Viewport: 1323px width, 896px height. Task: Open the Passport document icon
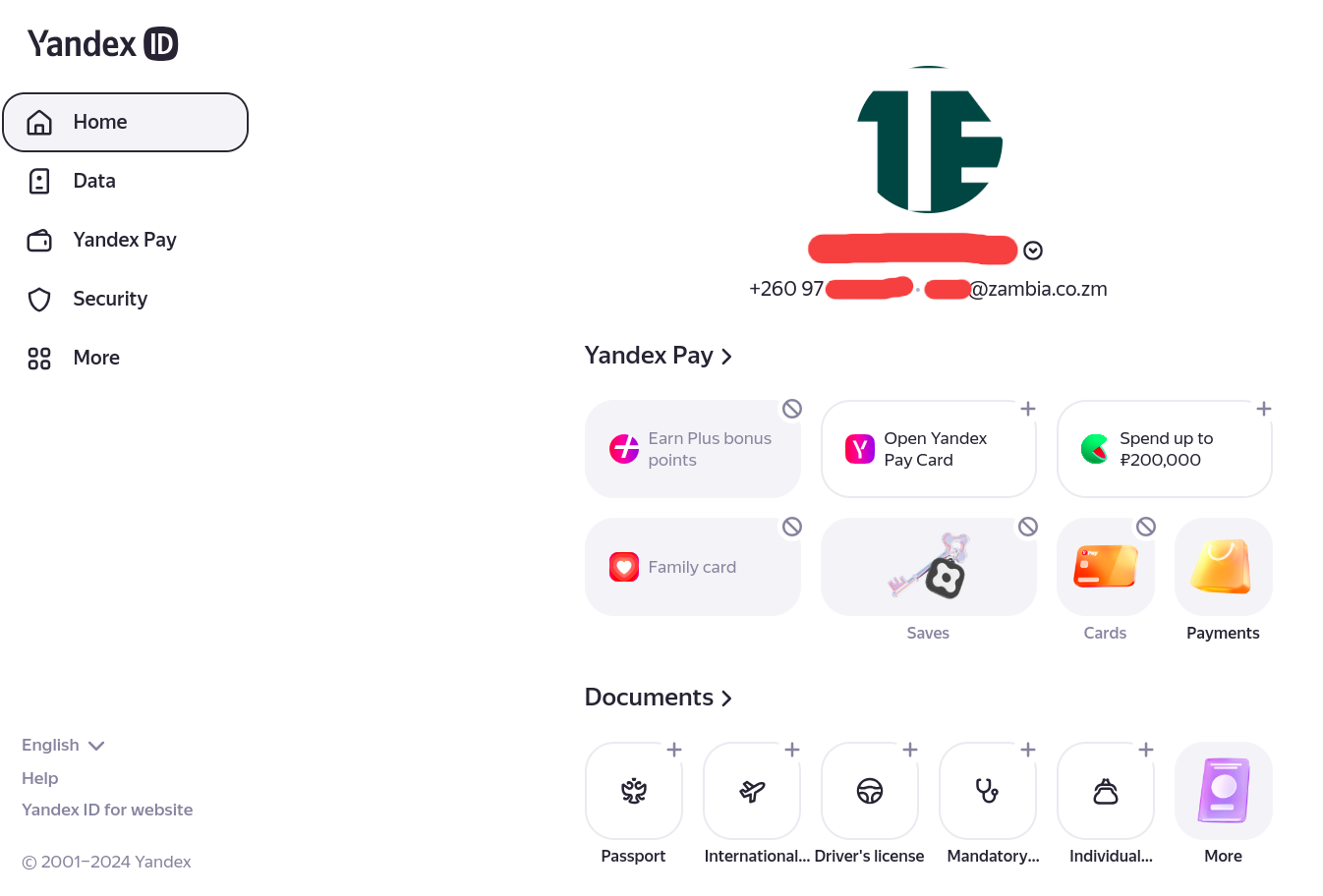click(x=634, y=791)
